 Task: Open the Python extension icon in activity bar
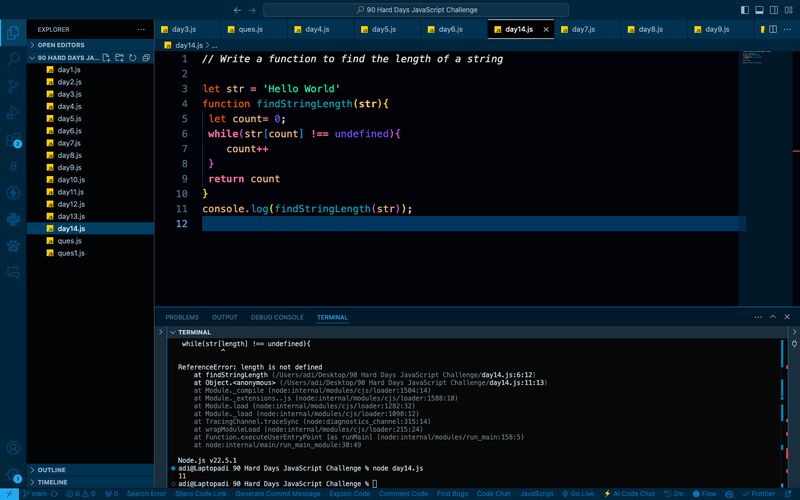tap(13, 219)
